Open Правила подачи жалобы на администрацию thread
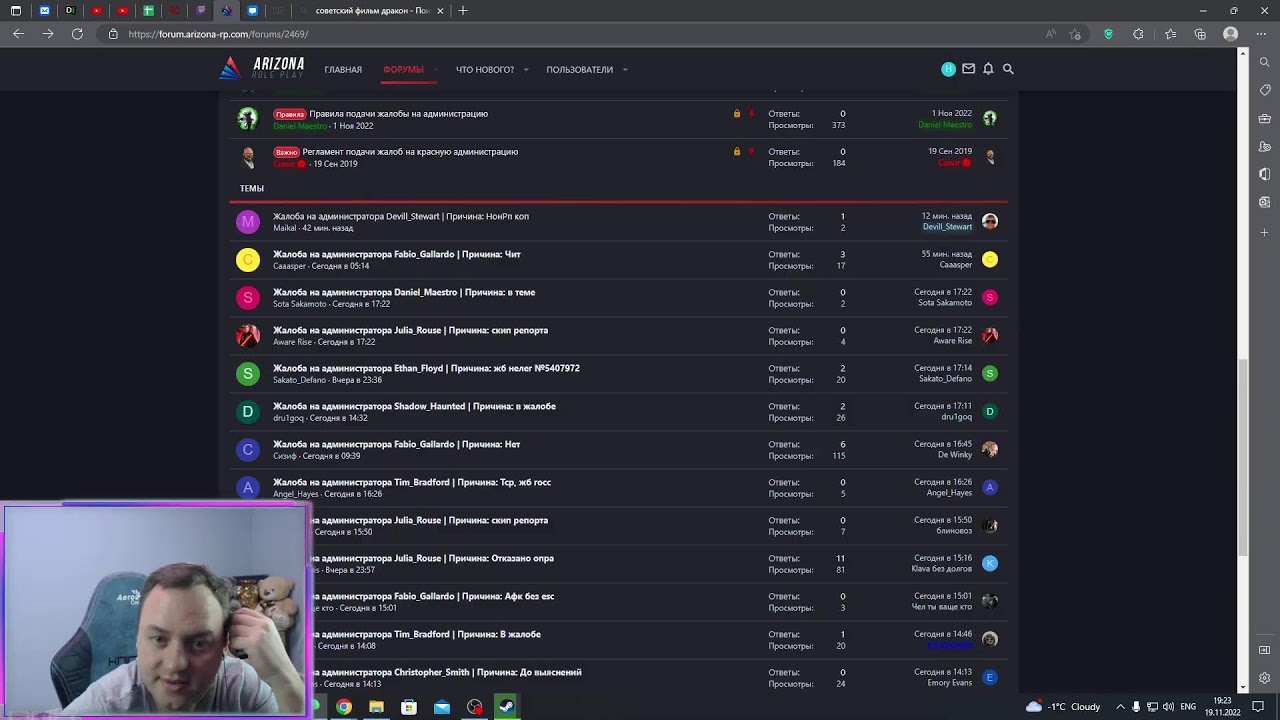The height and width of the screenshot is (720, 1280). pyautogui.click(x=398, y=114)
